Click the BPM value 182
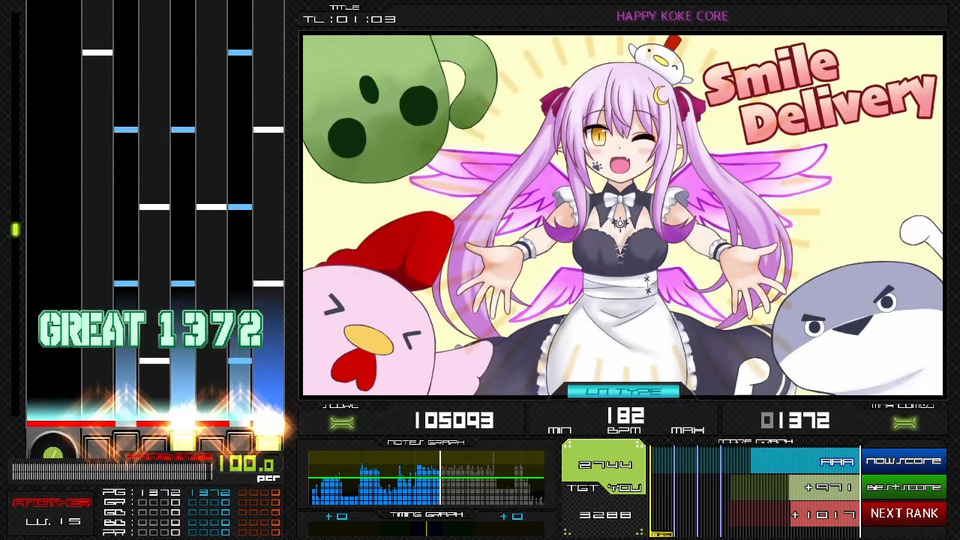The image size is (960, 540). click(624, 416)
